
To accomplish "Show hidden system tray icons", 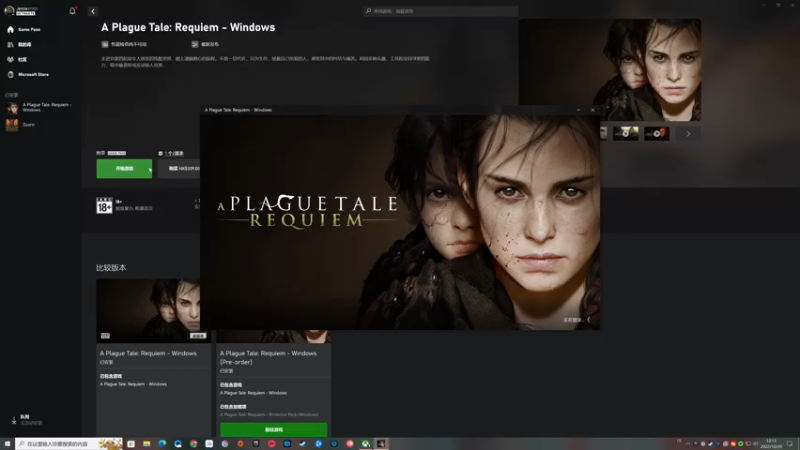I will point(687,444).
